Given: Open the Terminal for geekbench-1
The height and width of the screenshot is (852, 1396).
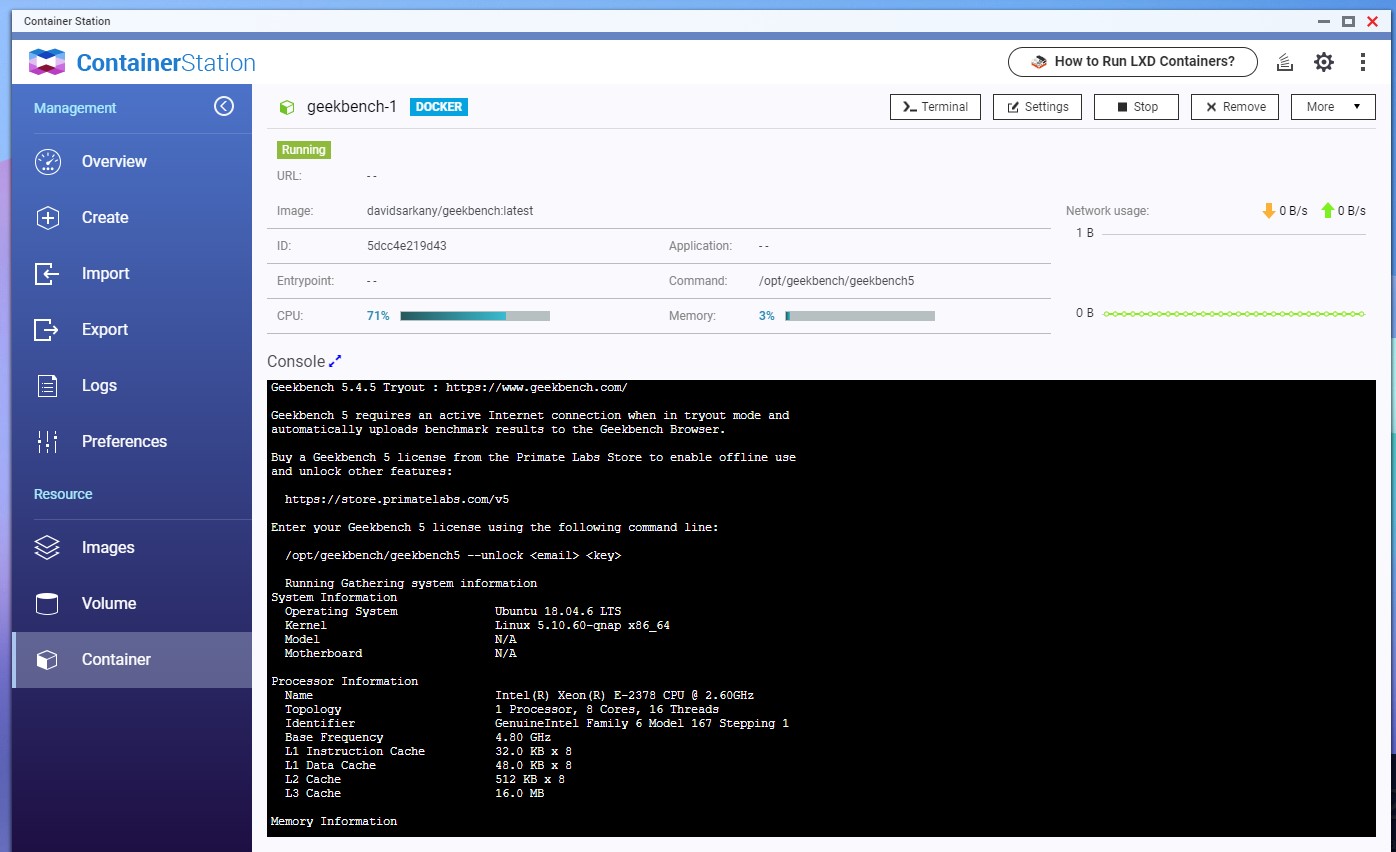Looking at the screenshot, I should (935, 107).
